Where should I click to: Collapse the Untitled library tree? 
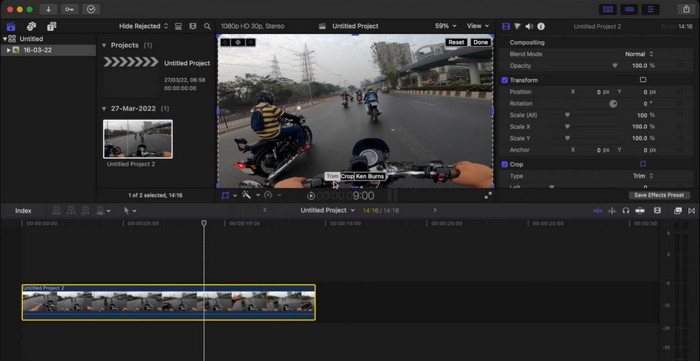point(4,39)
